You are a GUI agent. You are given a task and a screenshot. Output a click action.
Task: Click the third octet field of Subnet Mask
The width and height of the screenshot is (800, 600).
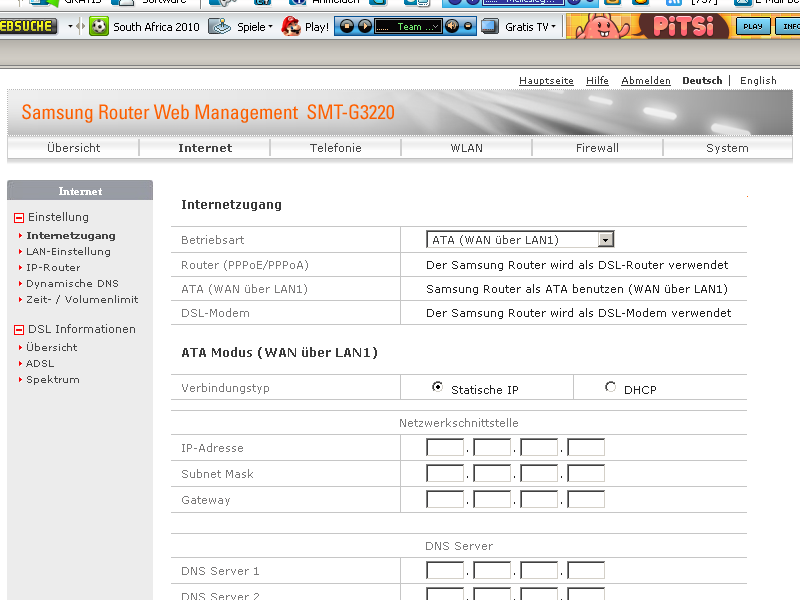(539, 473)
